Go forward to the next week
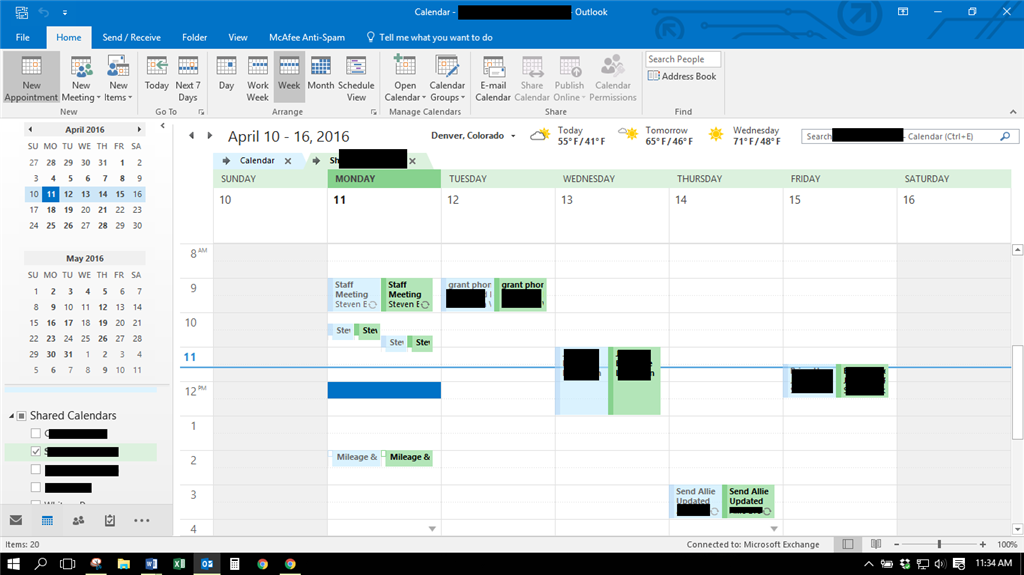The image size is (1024, 575). tap(210, 136)
